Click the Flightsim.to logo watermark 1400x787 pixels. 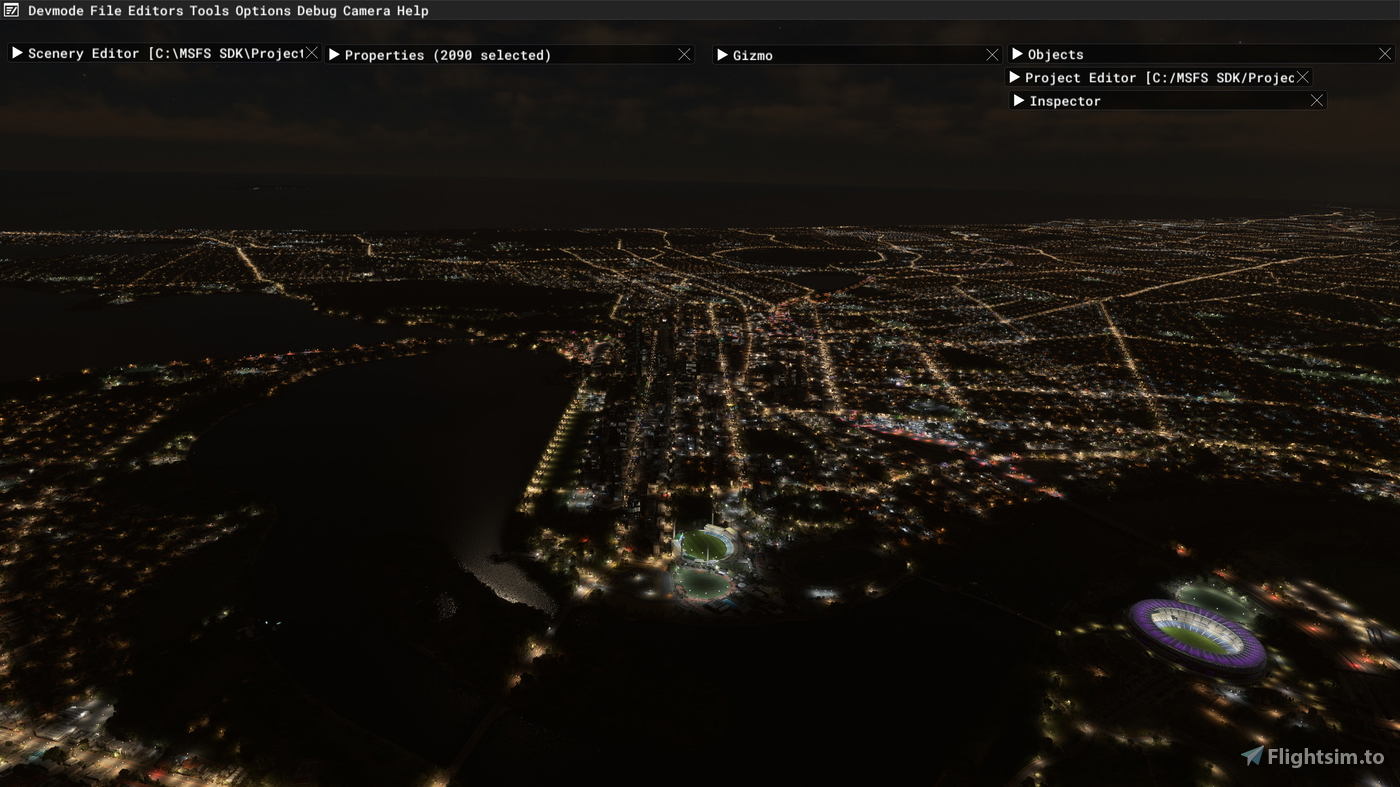(x=1310, y=756)
